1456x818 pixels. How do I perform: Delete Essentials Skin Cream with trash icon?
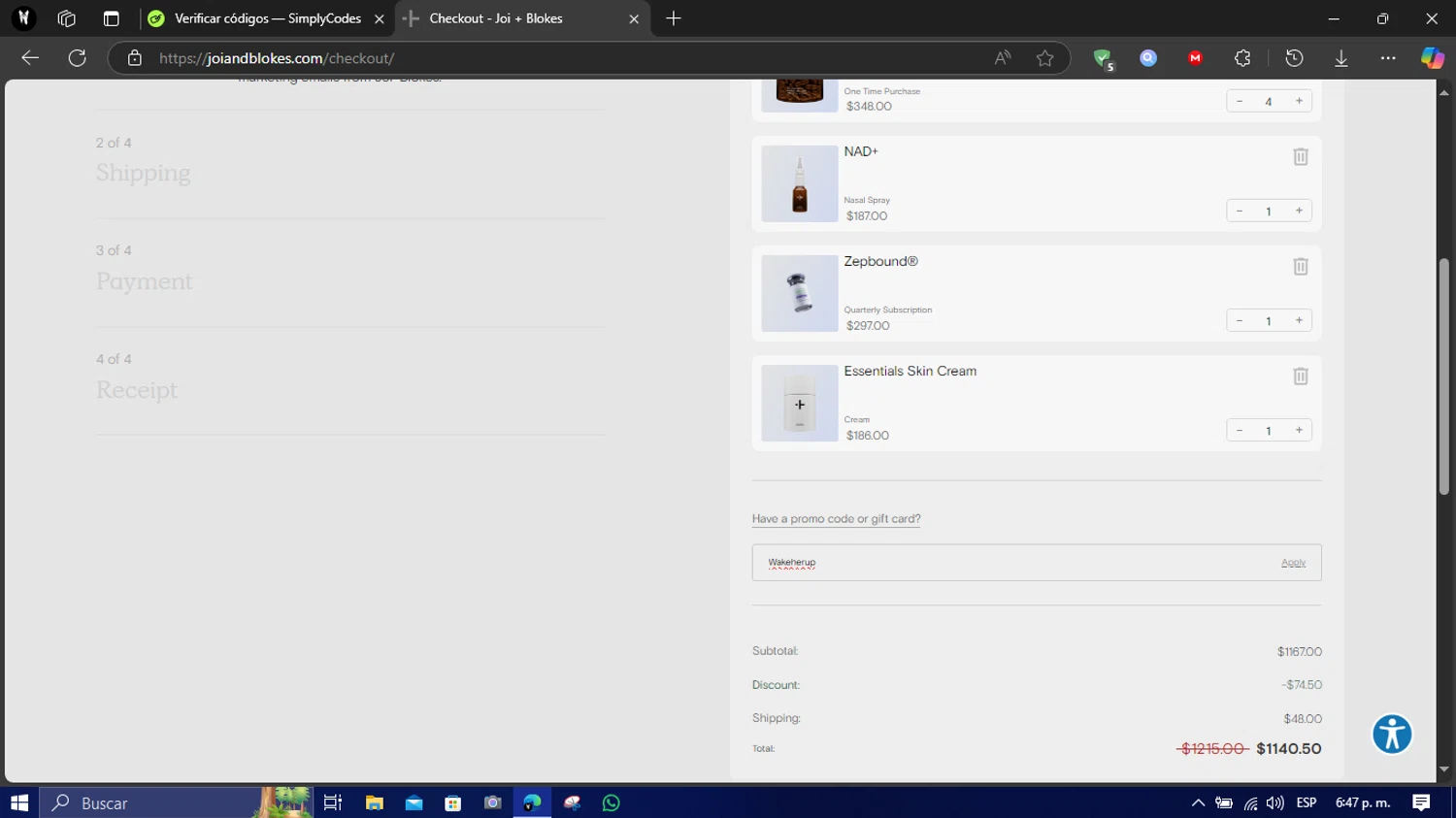1300,376
